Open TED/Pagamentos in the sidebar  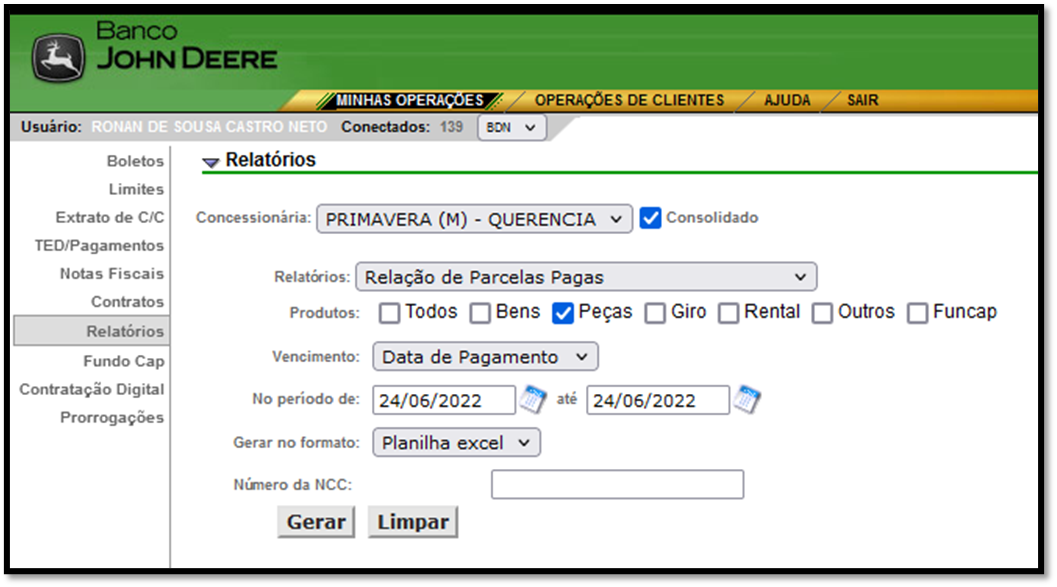100,246
